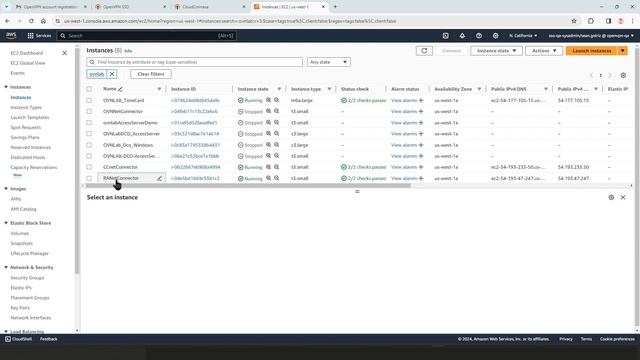Switch to the CloudConnexa browser tab
Screen dimensions: 640x360
point(210,7)
